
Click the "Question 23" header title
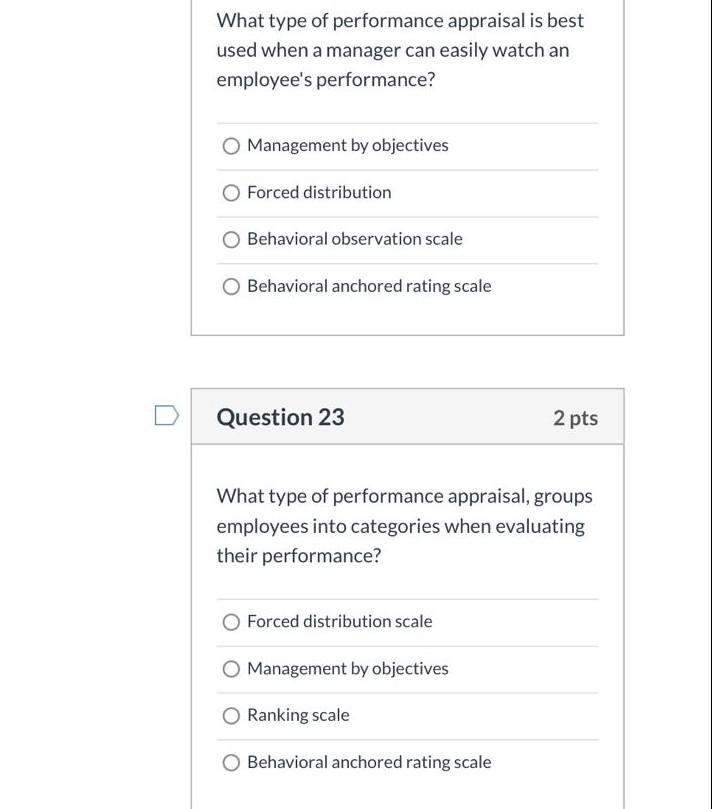point(279,417)
